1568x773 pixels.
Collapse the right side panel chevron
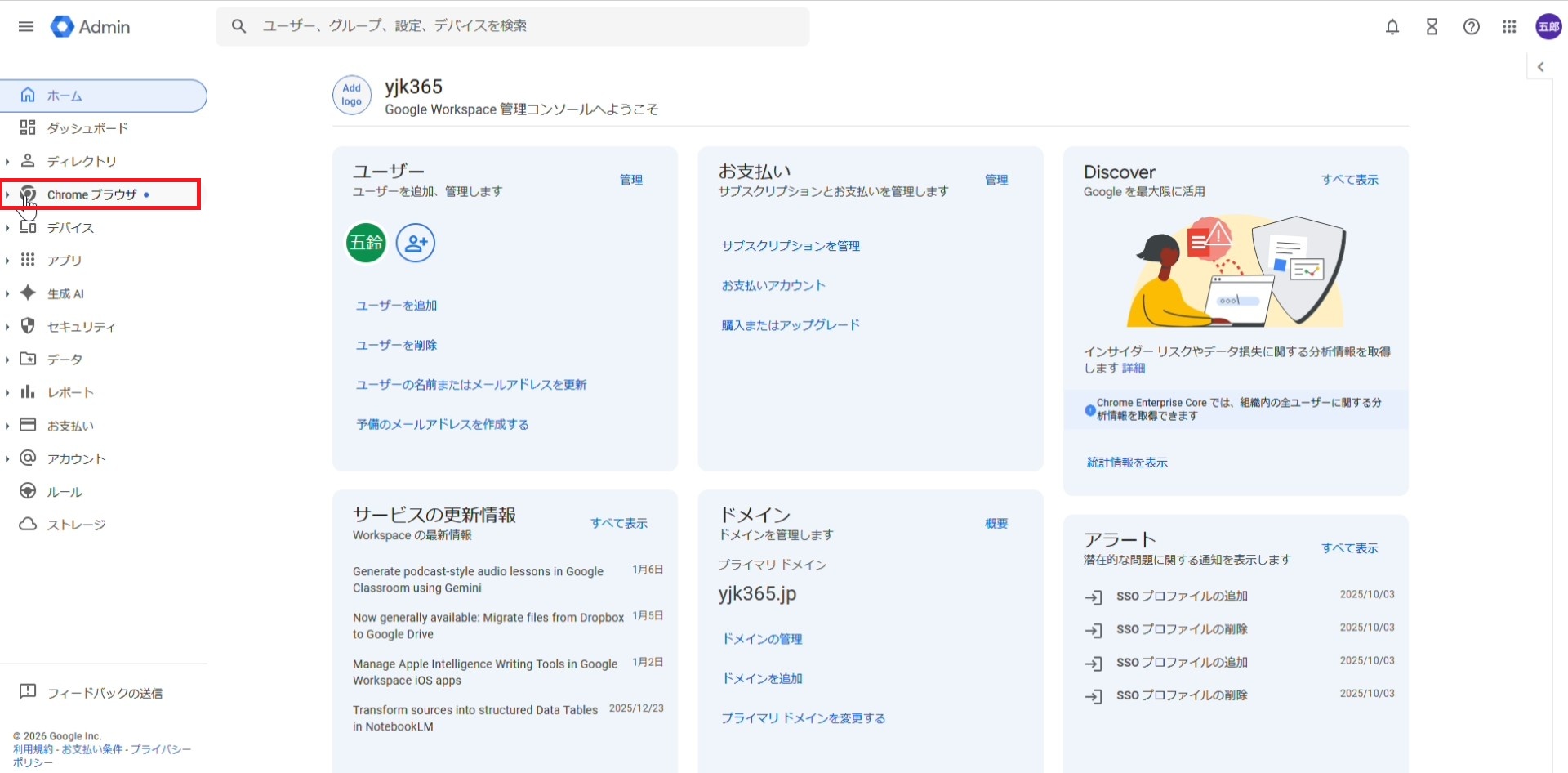click(x=1540, y=67)
